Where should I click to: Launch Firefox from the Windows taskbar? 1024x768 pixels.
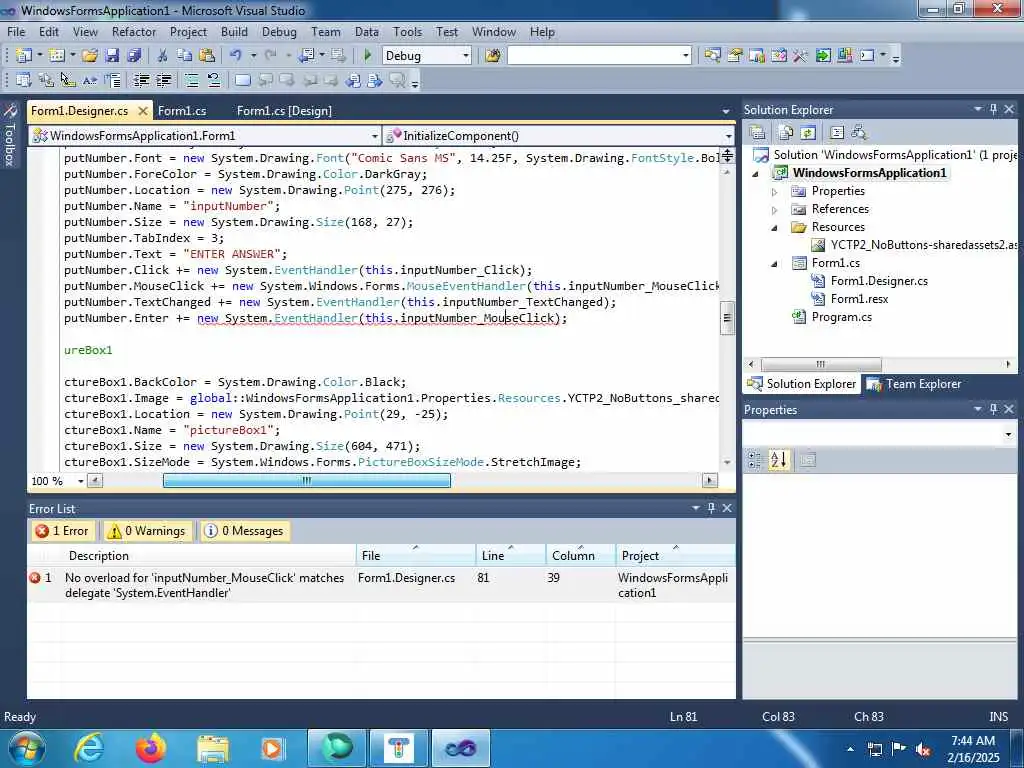tap(151, 748)
